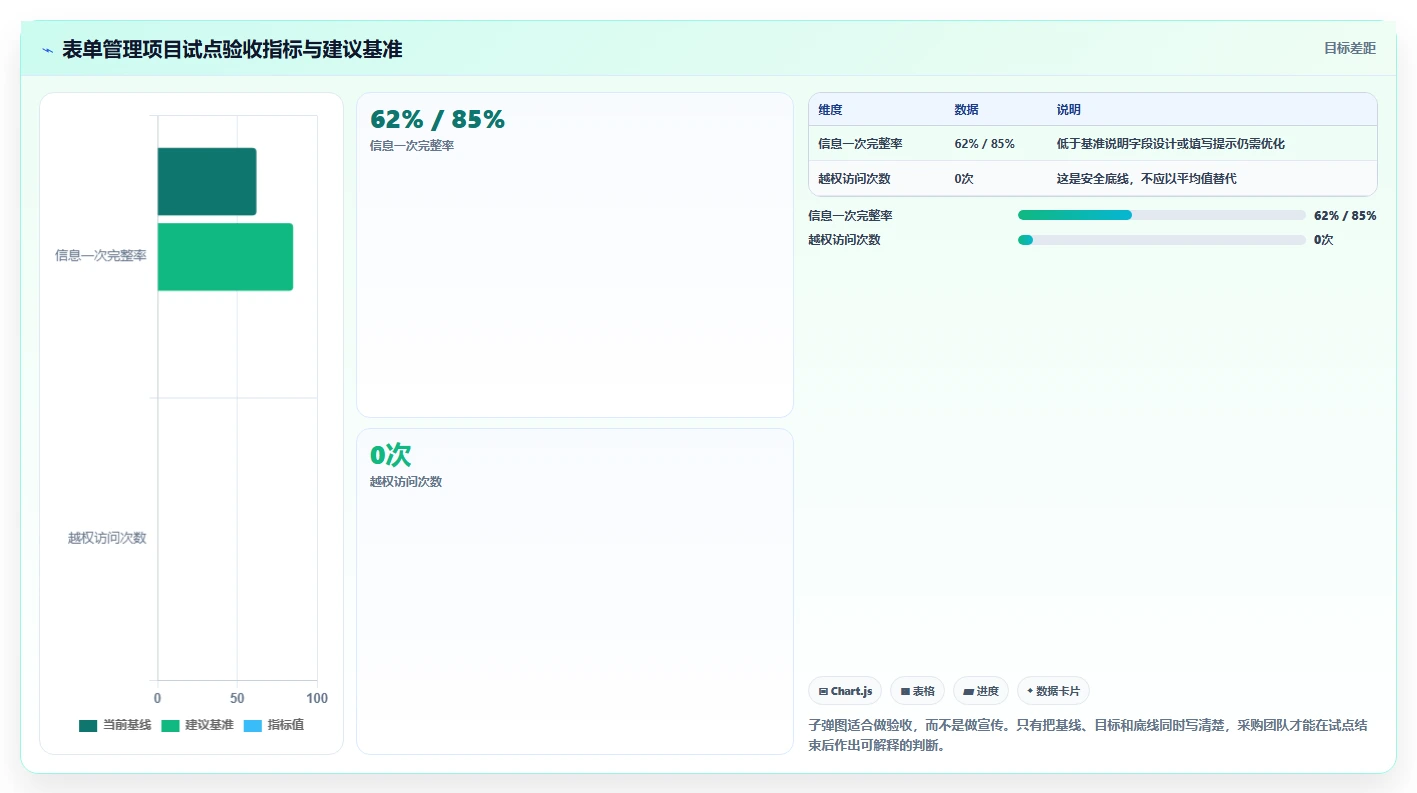
Task: Click the 信息一次完整率 caption under 62% / 85% card
Action: 412,146
